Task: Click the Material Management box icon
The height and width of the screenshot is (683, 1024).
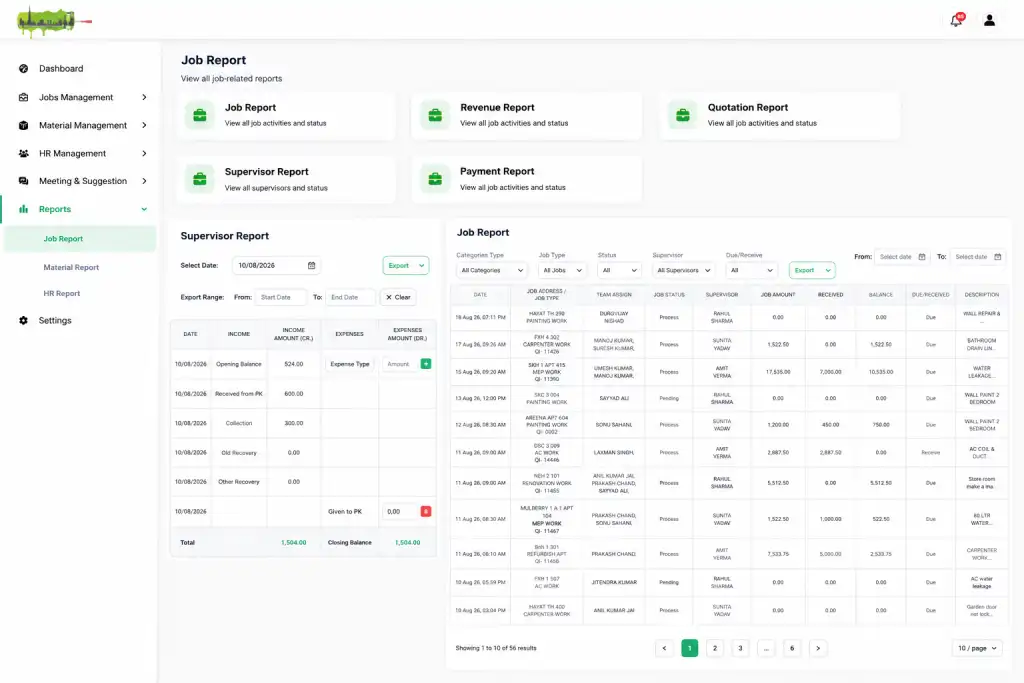Action: click(24, 125)
